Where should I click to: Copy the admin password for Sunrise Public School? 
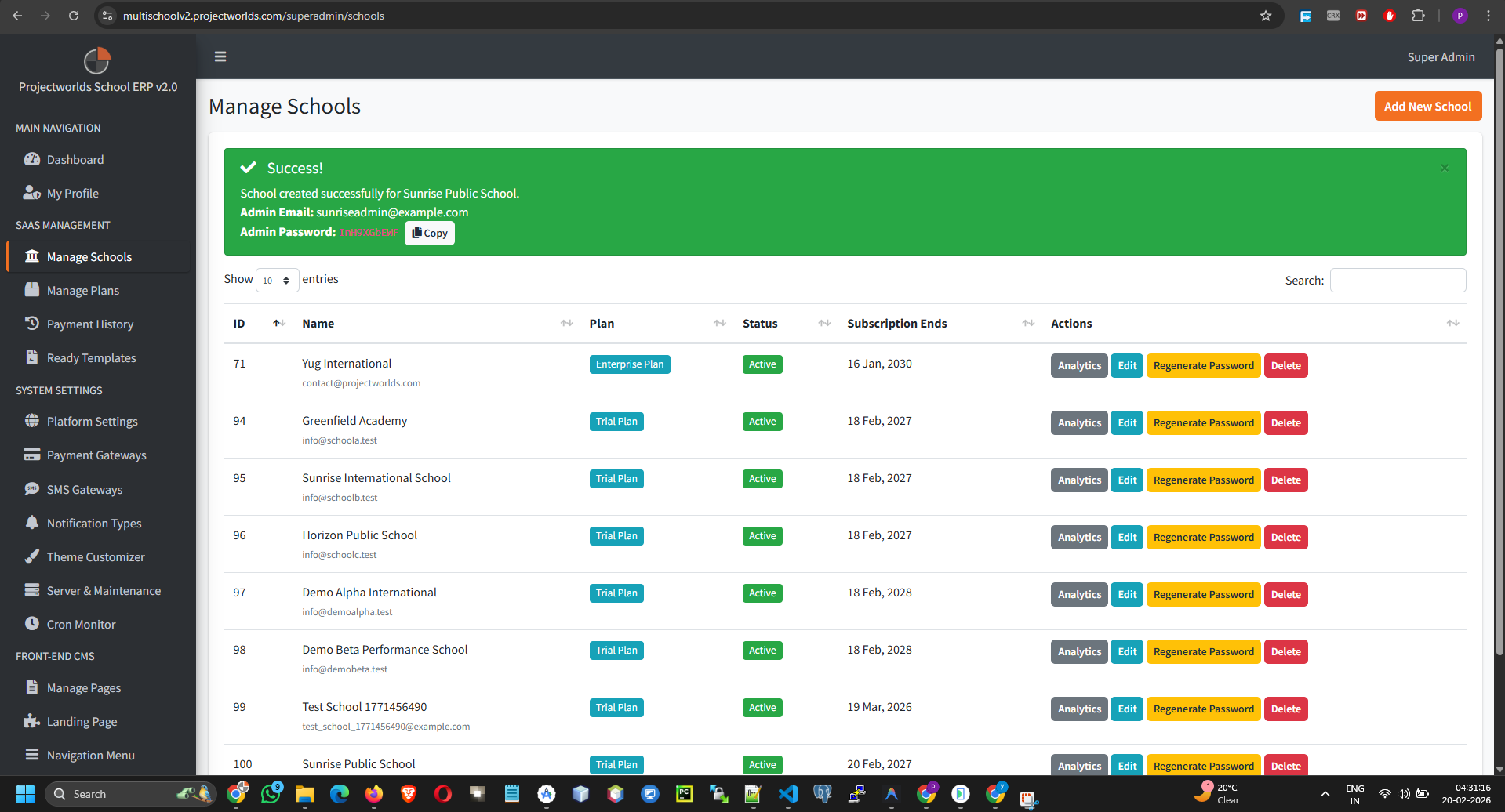[429, 233]
